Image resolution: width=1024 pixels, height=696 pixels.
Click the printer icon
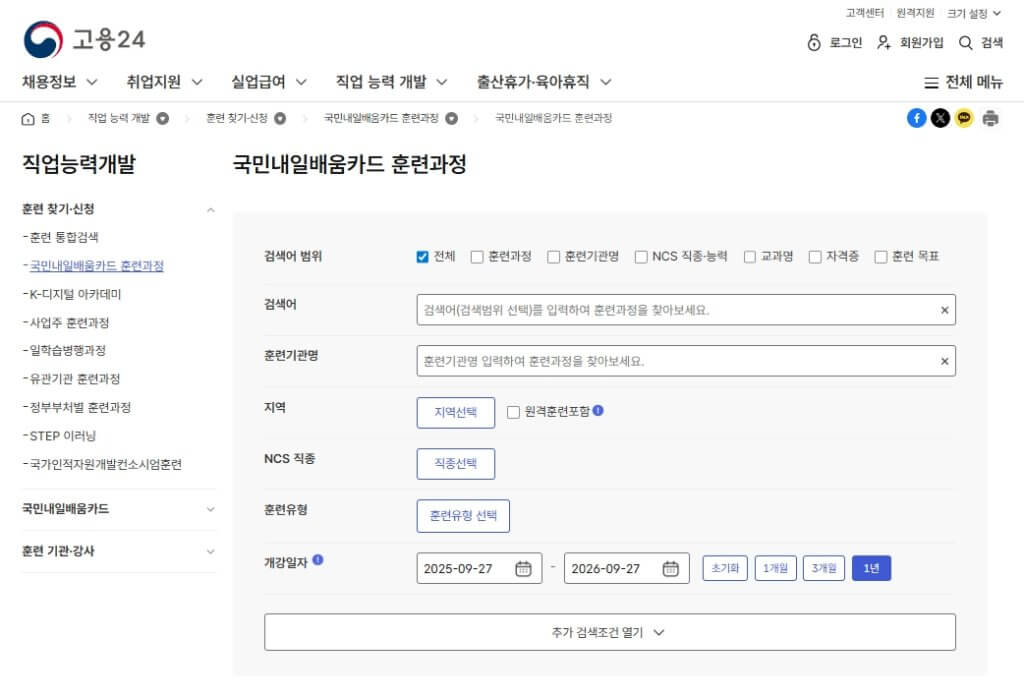990,118
